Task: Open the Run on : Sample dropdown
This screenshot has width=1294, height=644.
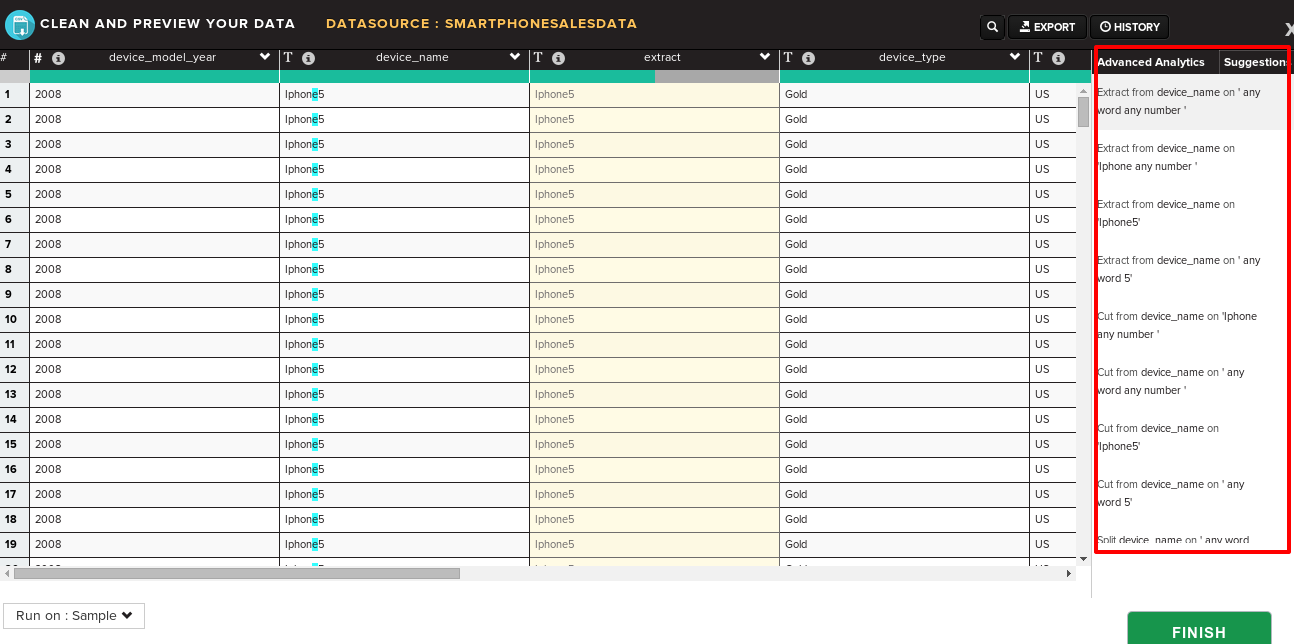Action: tap(74, 616)
